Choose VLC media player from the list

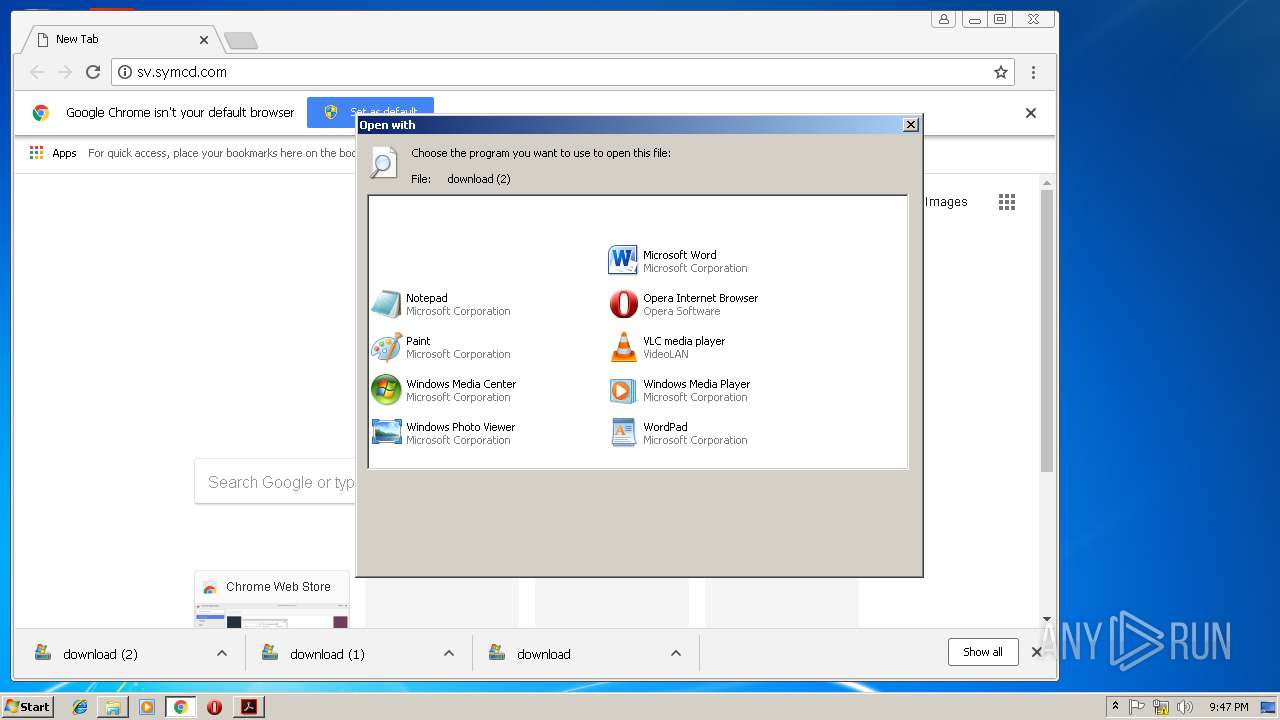click(667, 347)
